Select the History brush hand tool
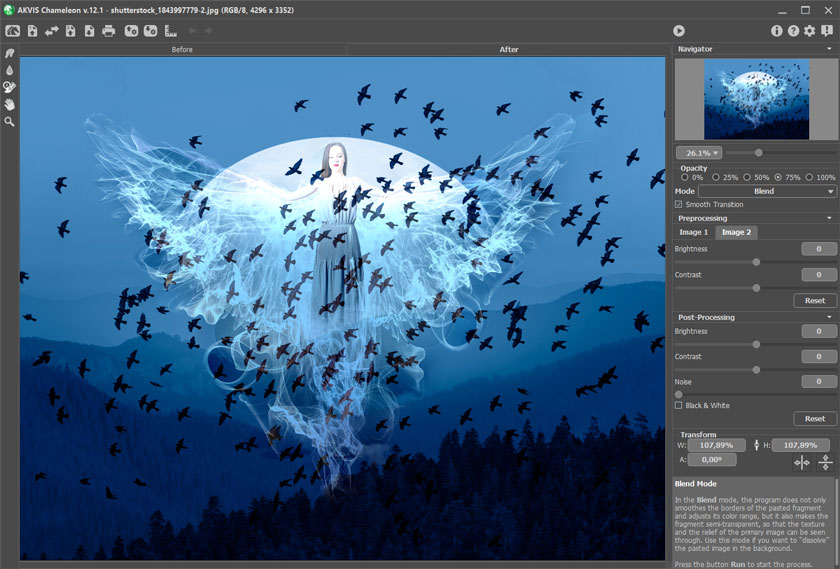This screenshot has width=840, height=569. tap(9, 87)
